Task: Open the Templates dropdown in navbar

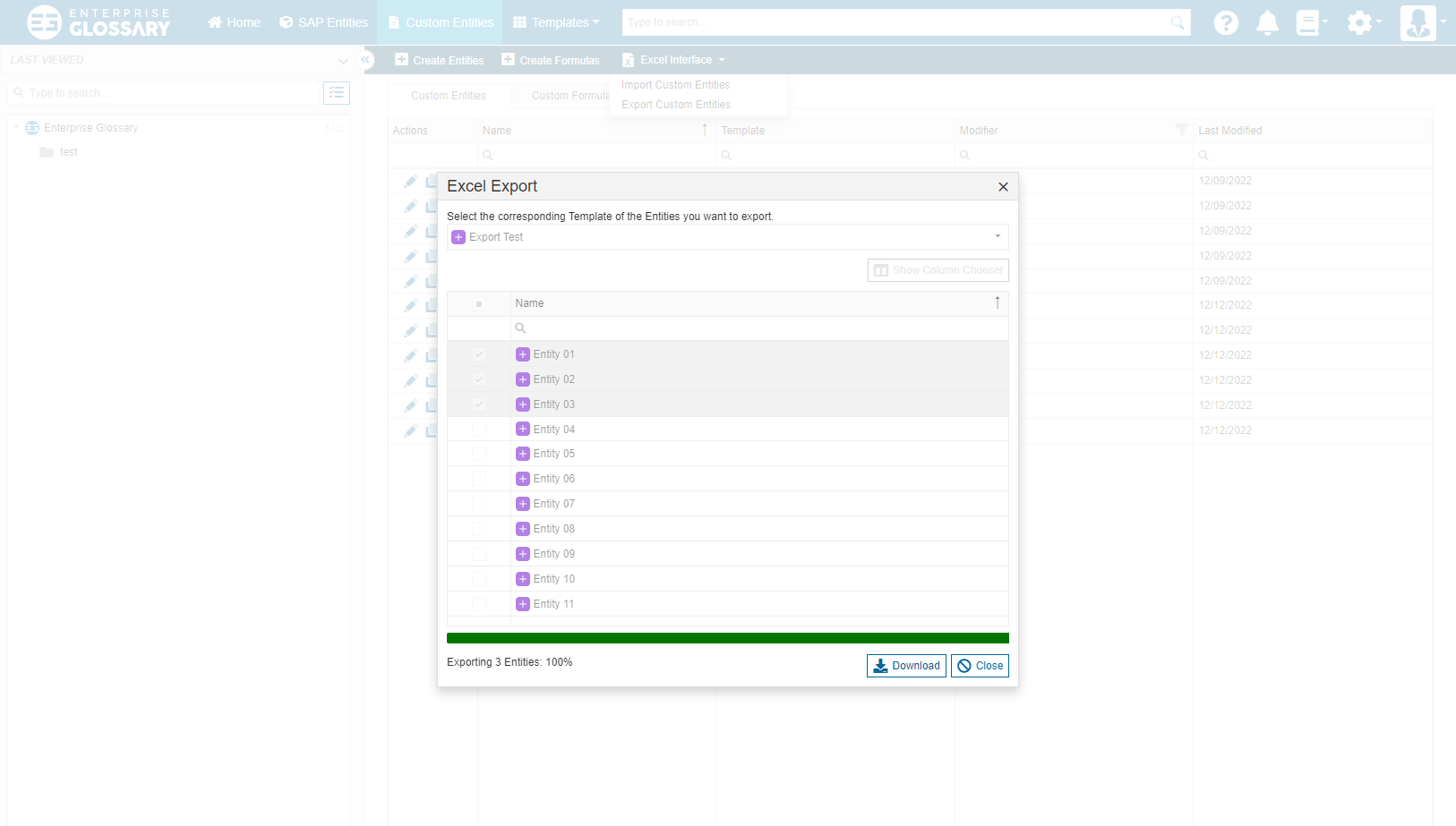Action: point(556,22)
